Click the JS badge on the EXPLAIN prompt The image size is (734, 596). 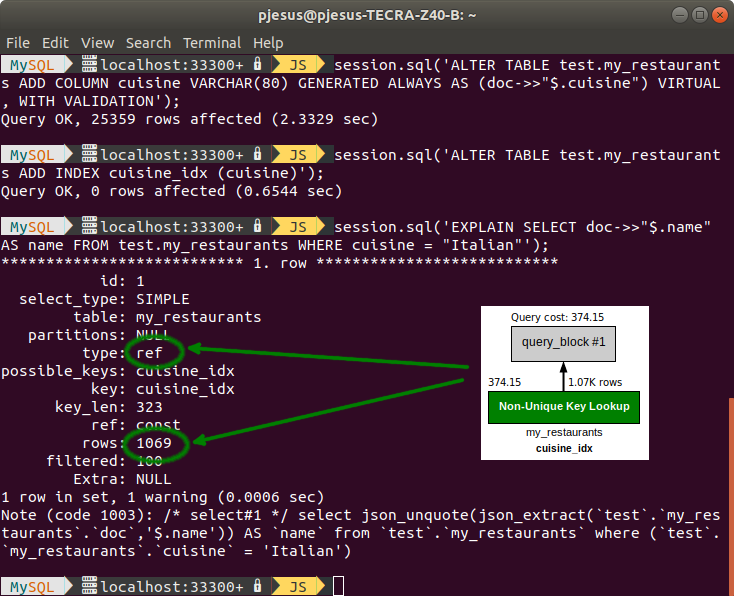(298, 227)
